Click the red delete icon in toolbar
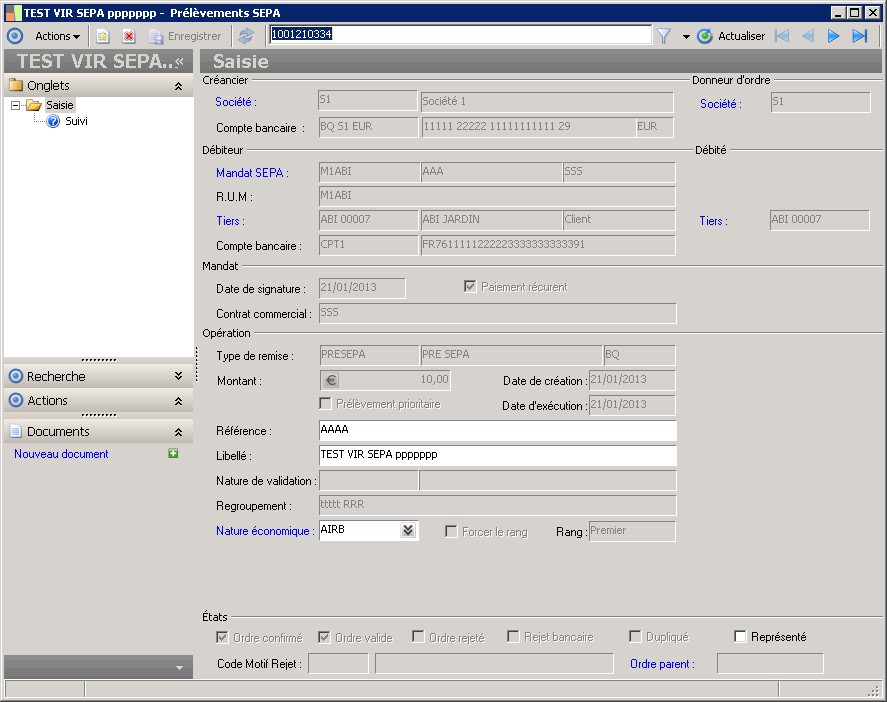 129,36
